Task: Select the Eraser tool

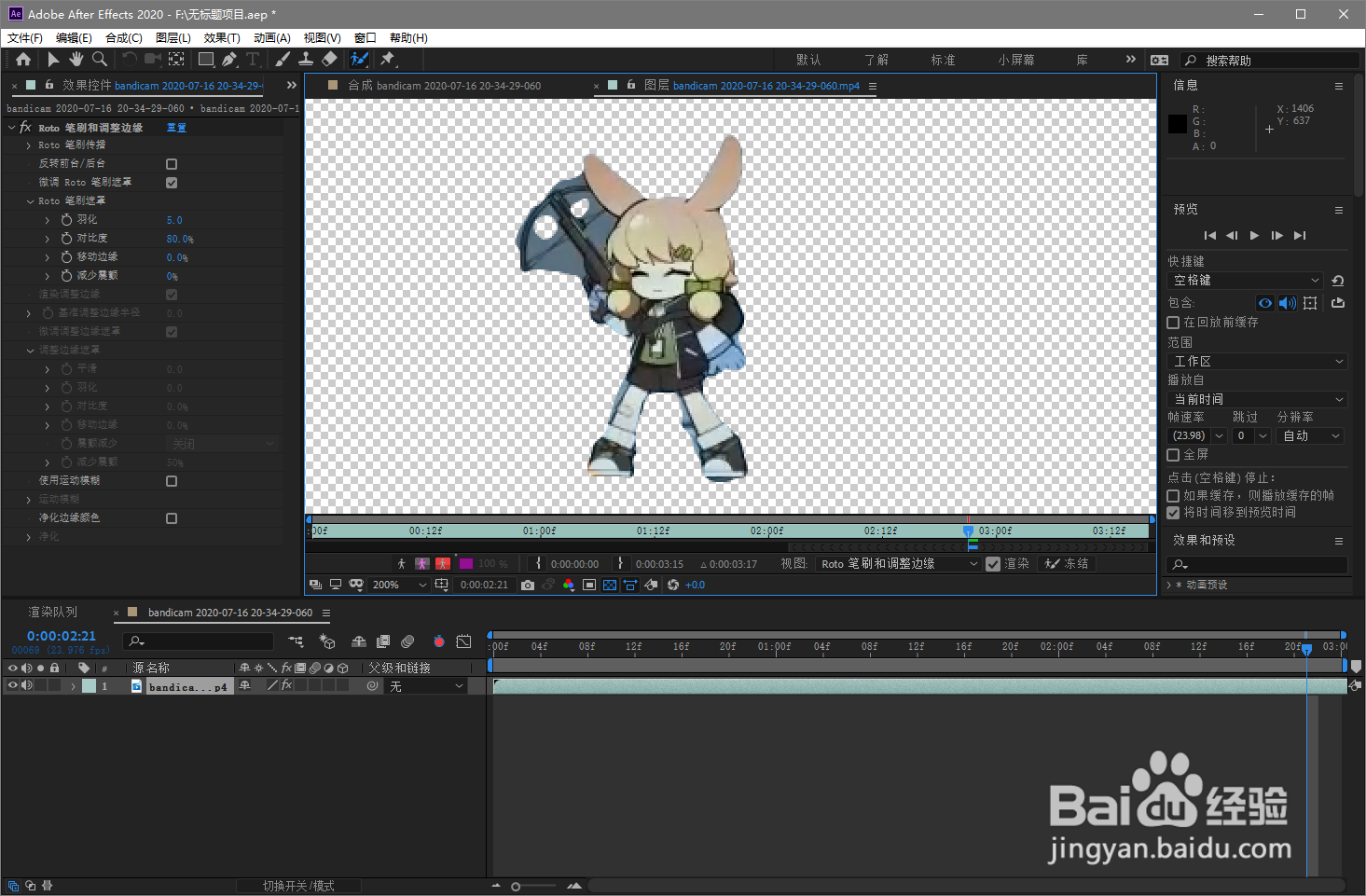Action: [x=329, y=59]
